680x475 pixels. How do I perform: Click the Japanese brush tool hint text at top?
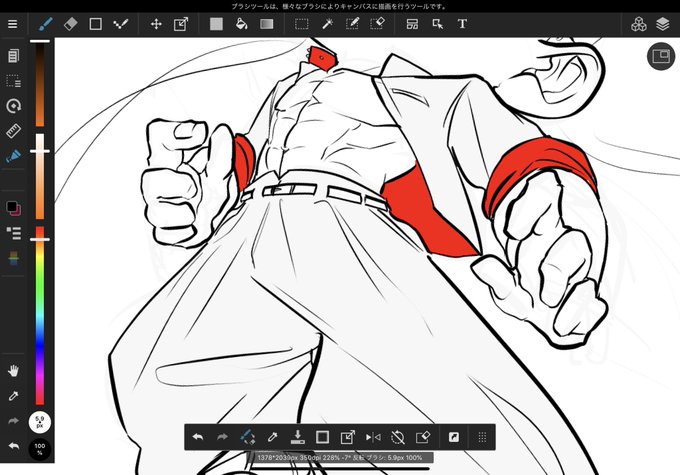point(339,6)
